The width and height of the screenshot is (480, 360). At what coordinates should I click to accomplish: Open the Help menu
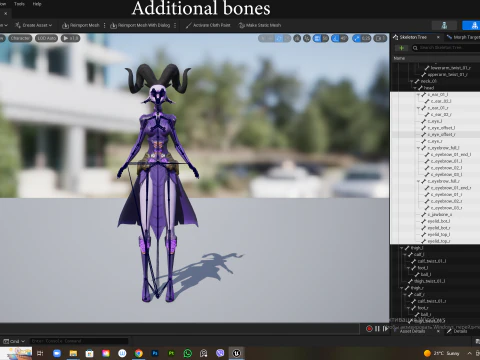coord(37,4)
